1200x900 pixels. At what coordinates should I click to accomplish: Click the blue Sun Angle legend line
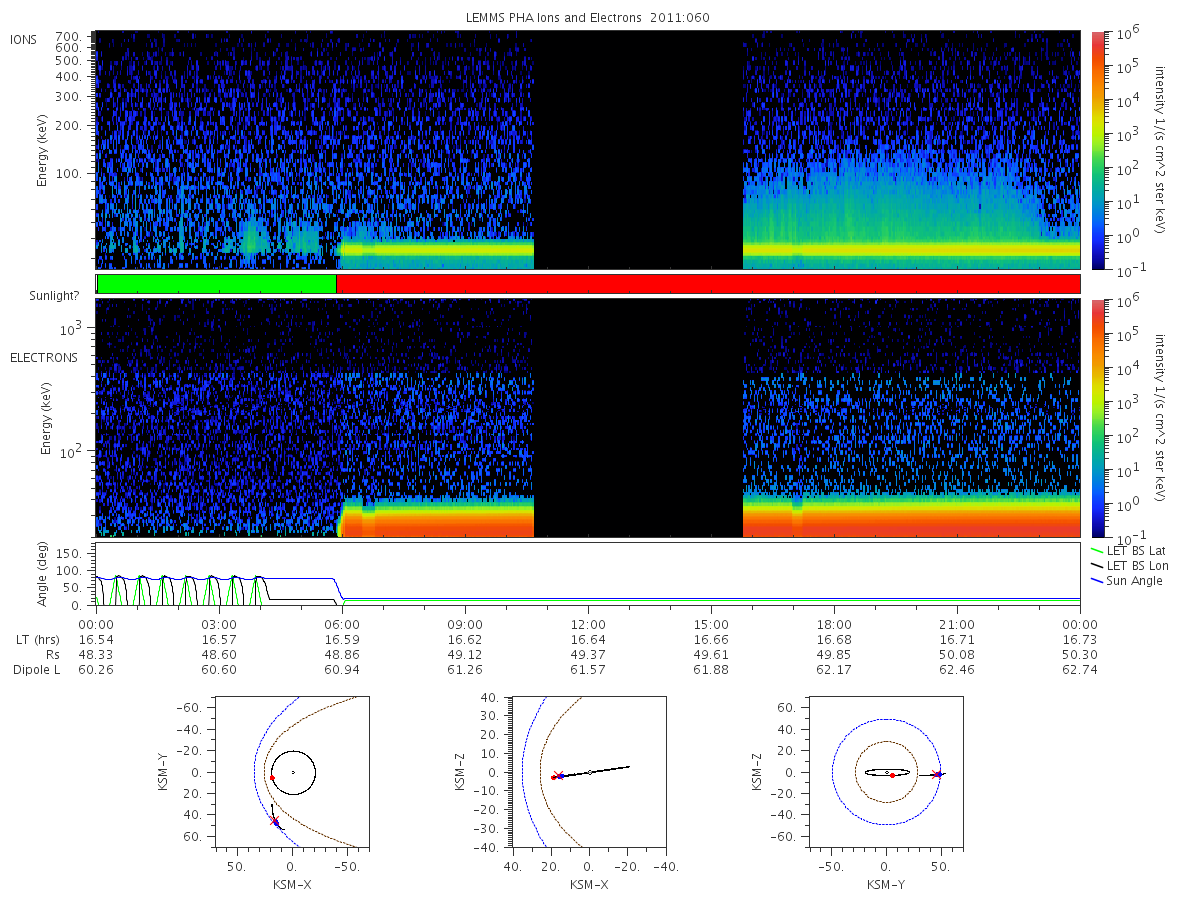coord(1098,581)
